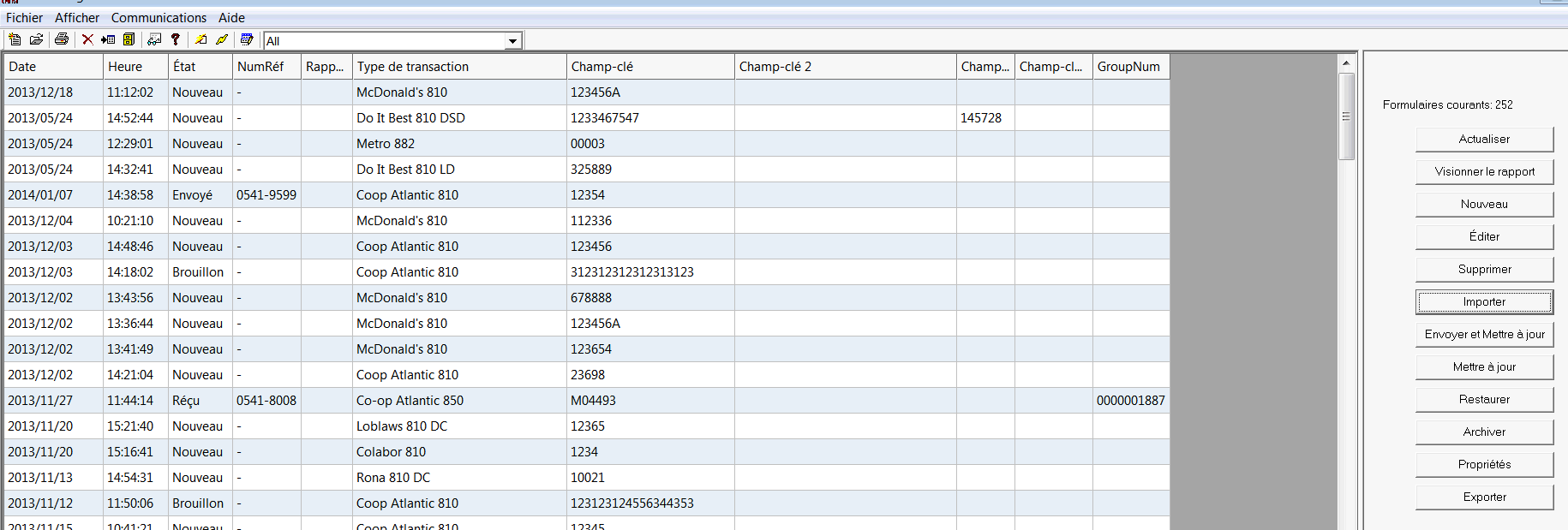Screen dimensions: 1568x530
Task: Select the Rona 810 DC row
Action: point(587,478)
